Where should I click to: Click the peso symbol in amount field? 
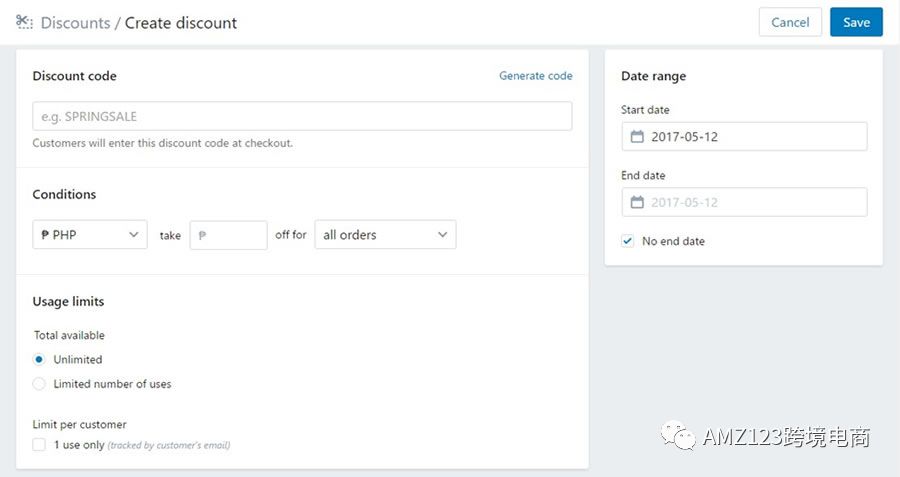(x=202, y=235)
